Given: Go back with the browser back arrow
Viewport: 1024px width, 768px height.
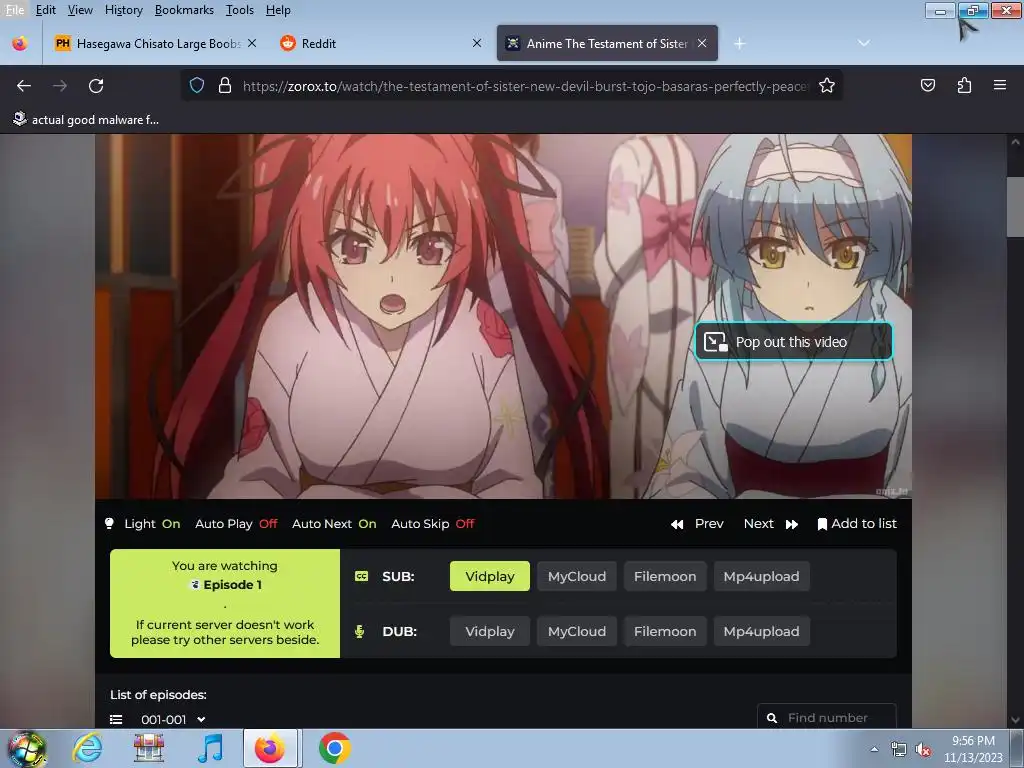Looking at the screenshot, I should [24, 86].
